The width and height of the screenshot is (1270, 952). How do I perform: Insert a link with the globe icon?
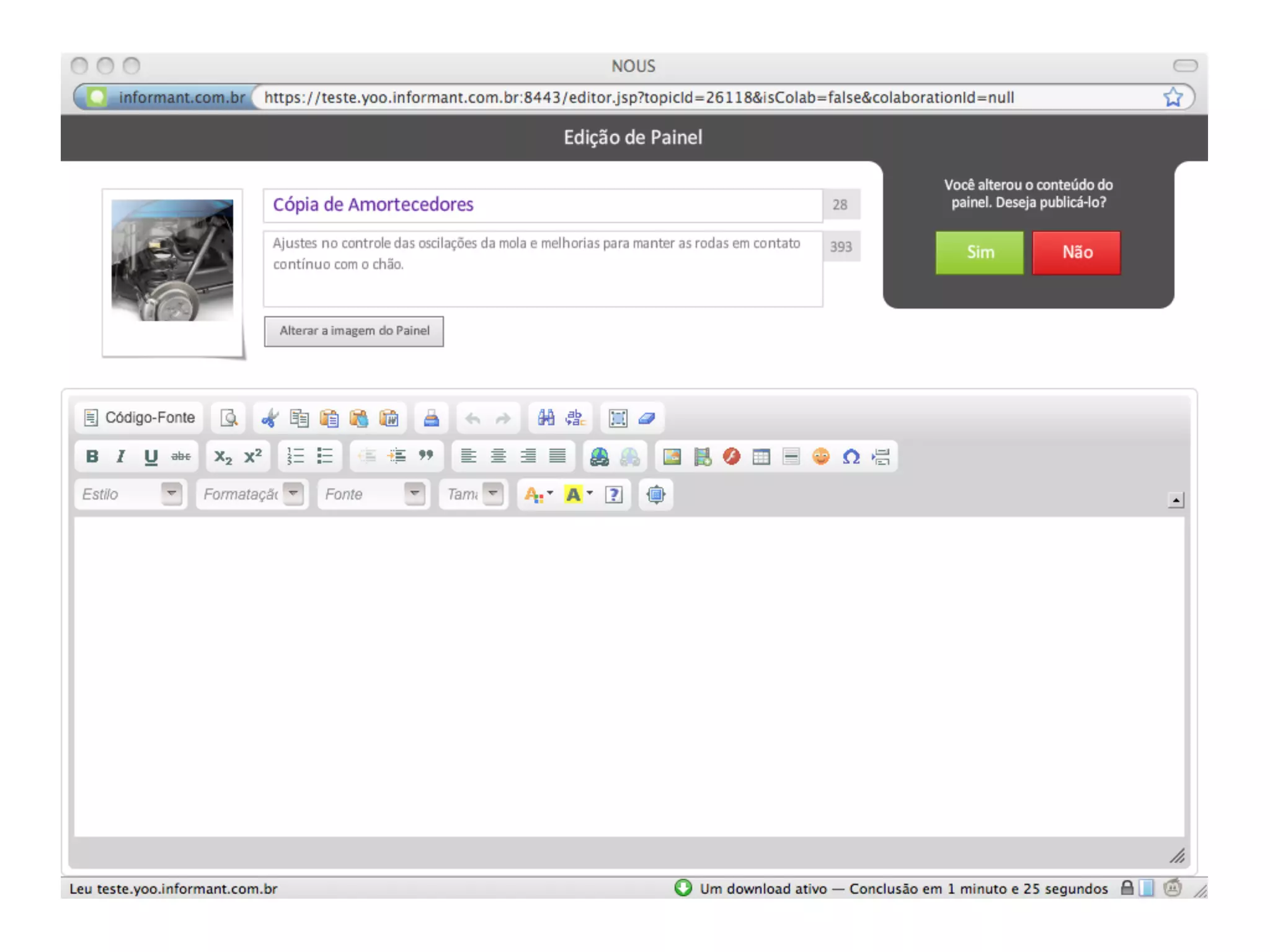(599, 457)
